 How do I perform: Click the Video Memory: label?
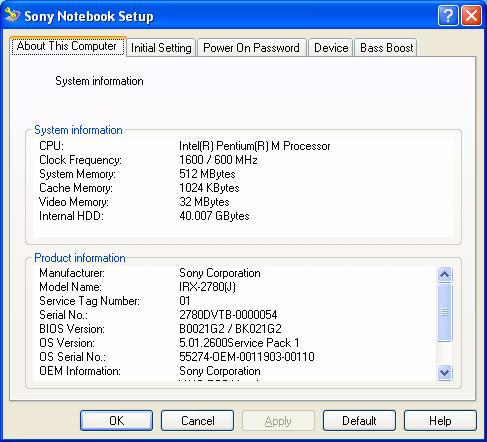click(x=74, y=202)
